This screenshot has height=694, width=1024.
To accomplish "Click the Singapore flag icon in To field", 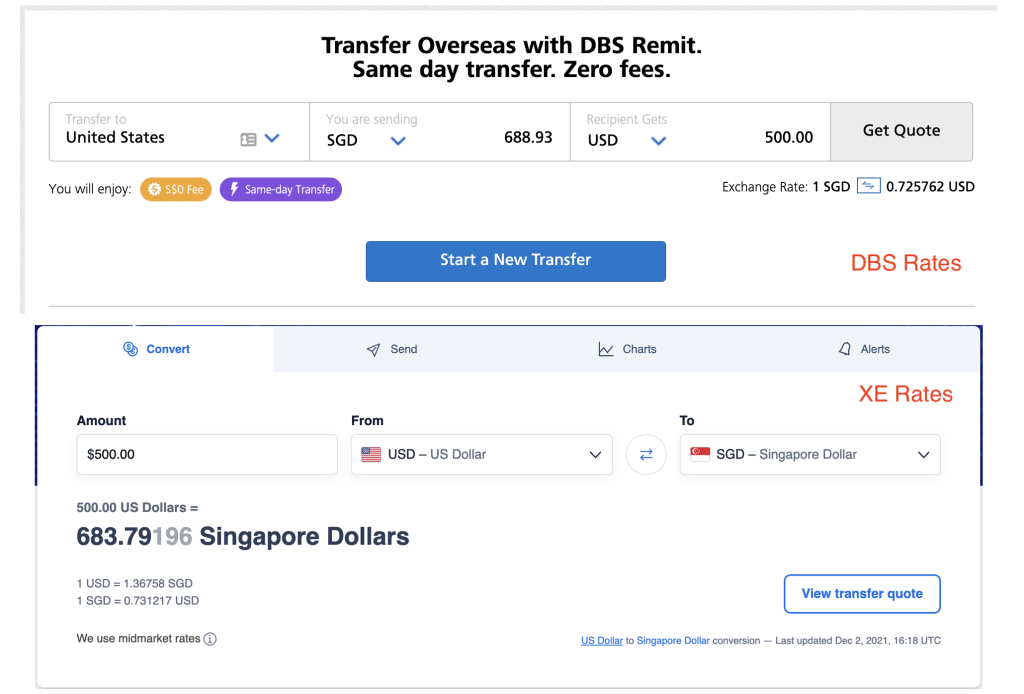I will click(x=700, y=454).
